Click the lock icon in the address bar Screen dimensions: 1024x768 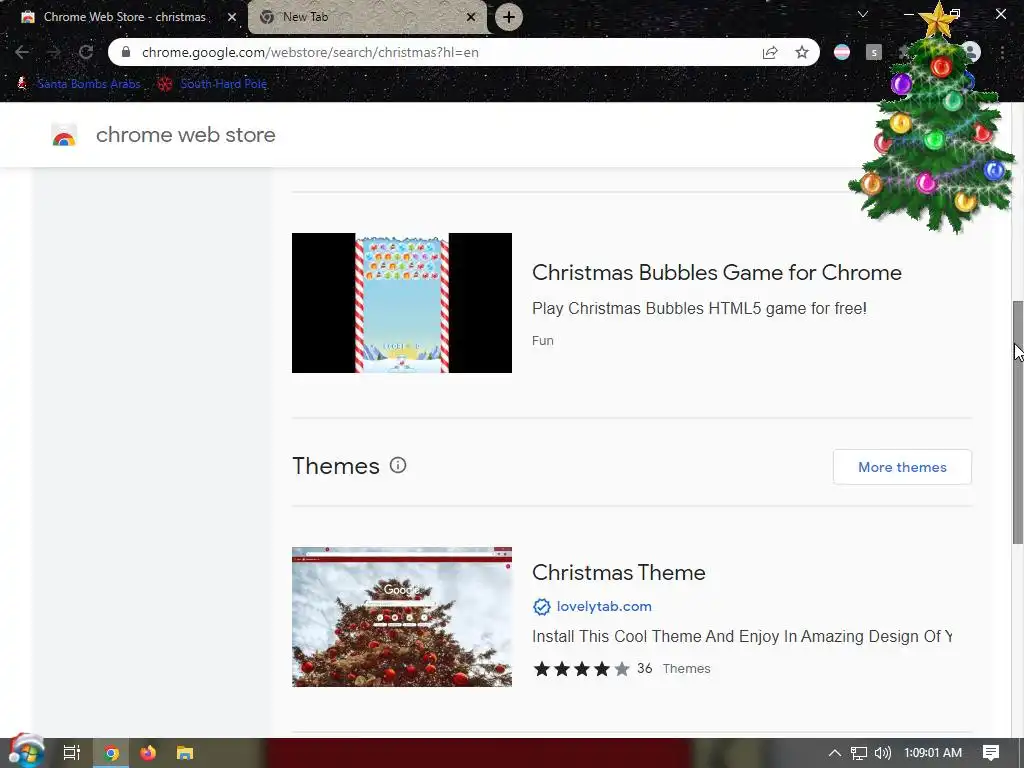pyautogui.click(x=126, y=52)
